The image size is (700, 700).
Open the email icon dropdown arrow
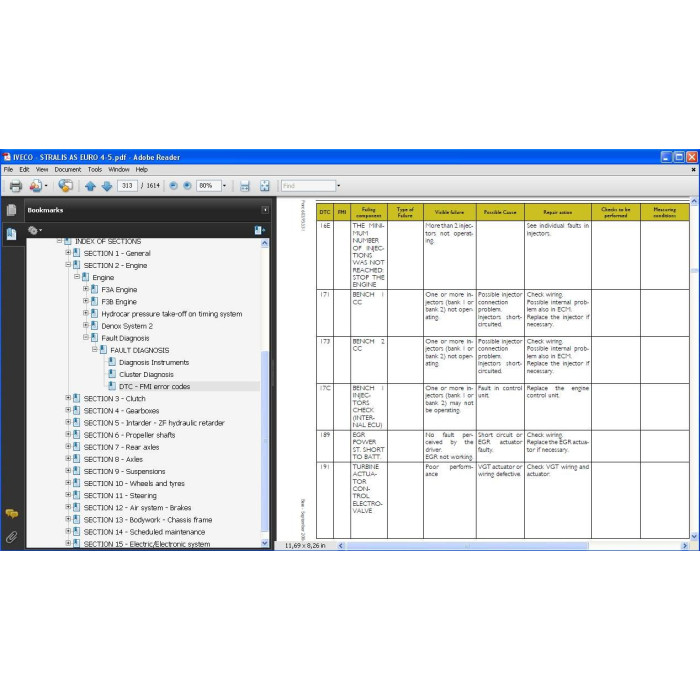[x=46, y=186]
